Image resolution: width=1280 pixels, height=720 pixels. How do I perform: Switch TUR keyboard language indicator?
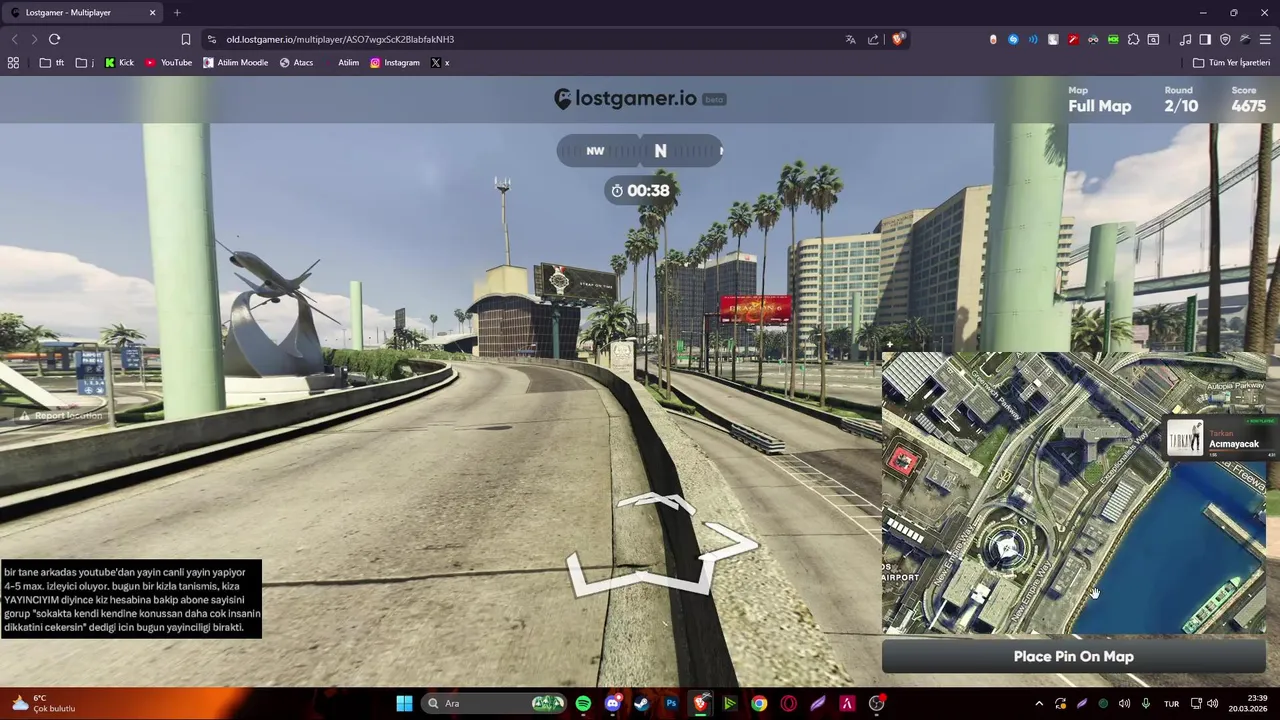pos(1171,703)
